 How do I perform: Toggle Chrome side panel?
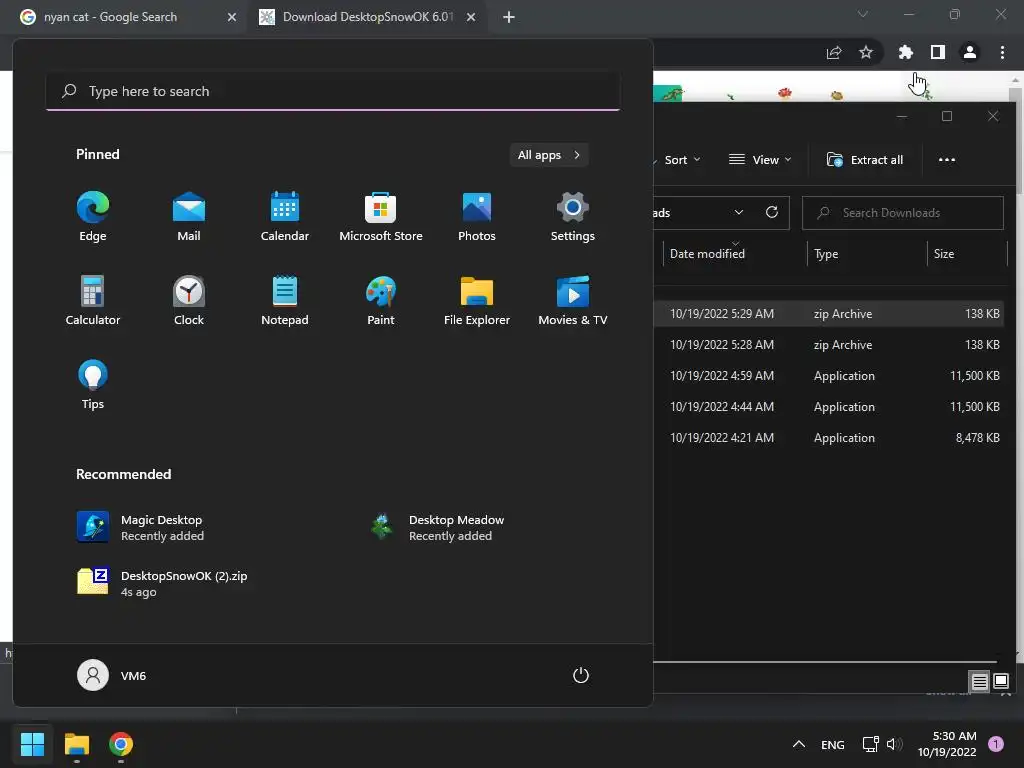(x=937, y=52)
